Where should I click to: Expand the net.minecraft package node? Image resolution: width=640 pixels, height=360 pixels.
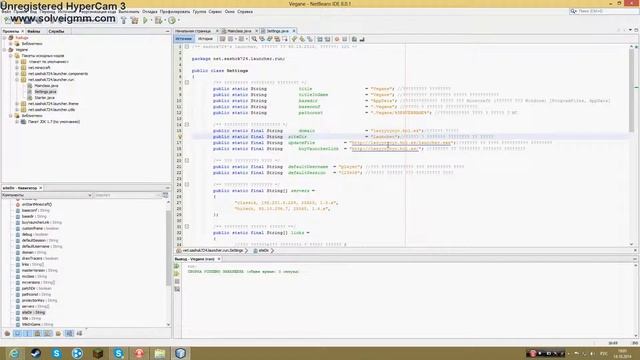(x=17, y=68)
